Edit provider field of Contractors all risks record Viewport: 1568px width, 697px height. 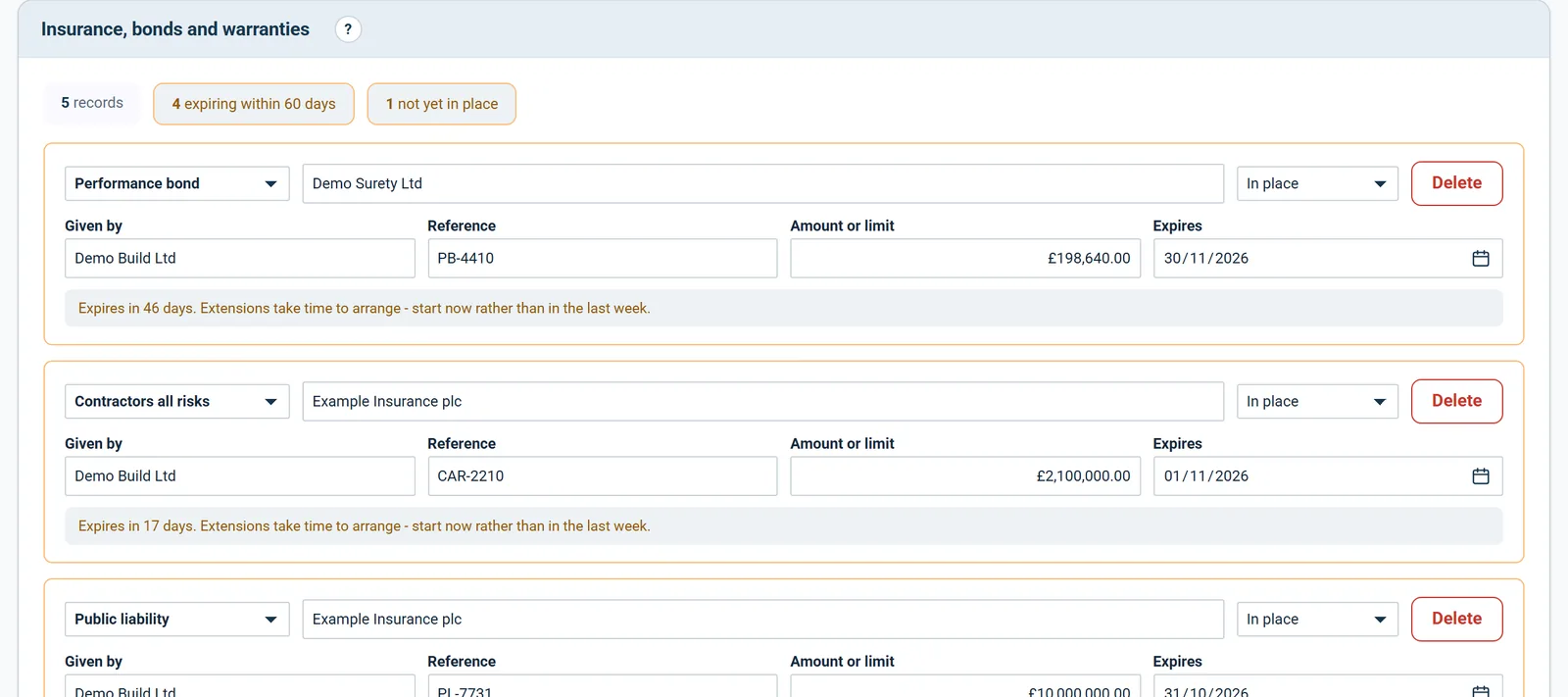click(x=763, y=401)
